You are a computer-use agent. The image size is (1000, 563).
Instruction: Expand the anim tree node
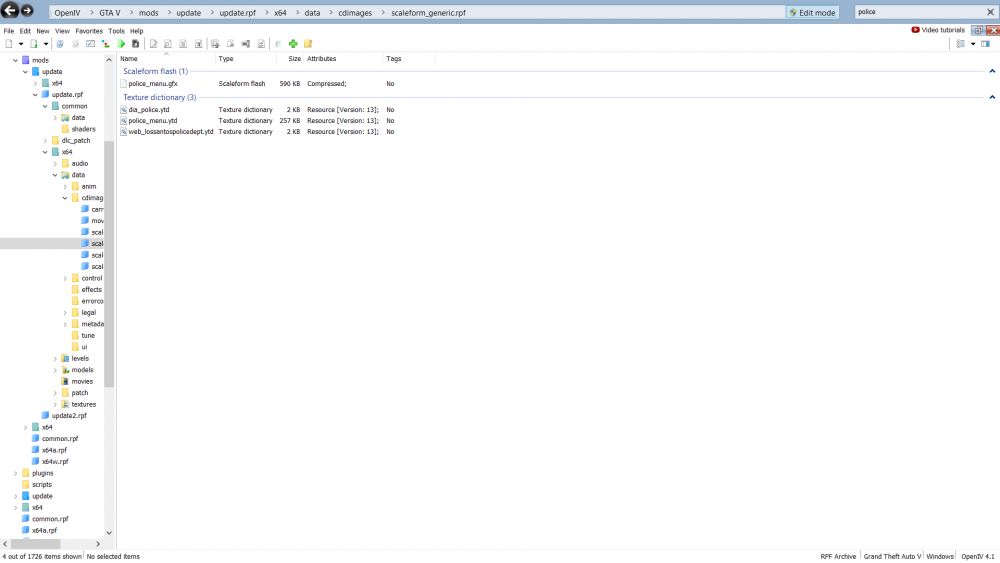[x=65, y=186]
